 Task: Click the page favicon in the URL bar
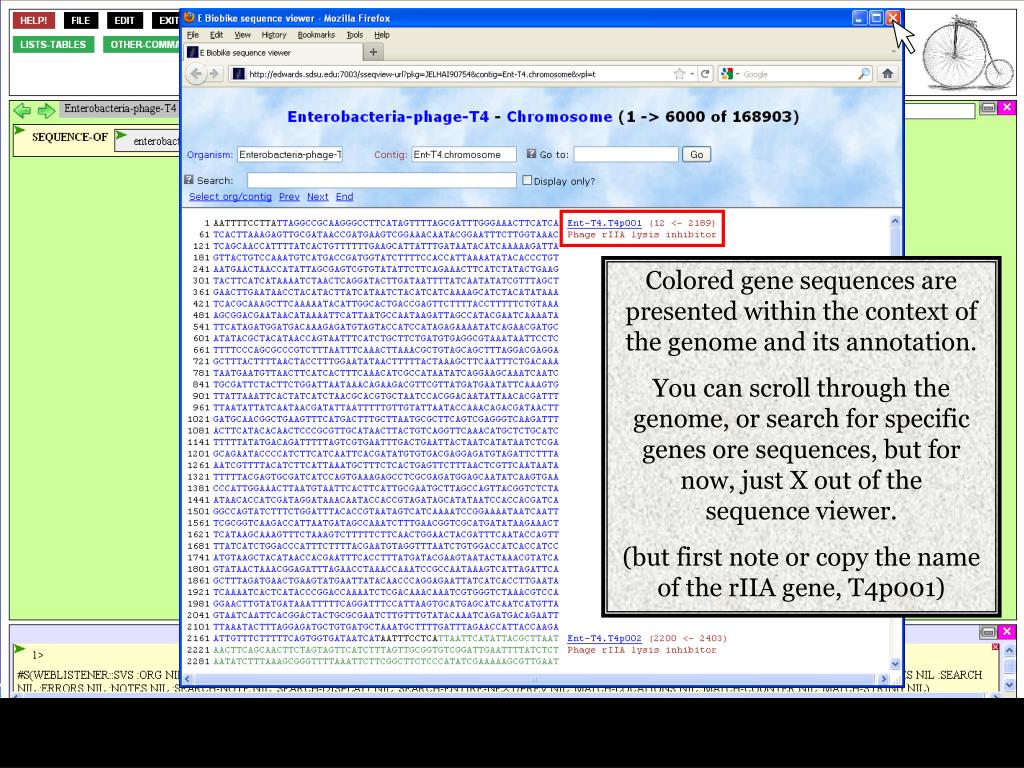(x=238, y=74)
